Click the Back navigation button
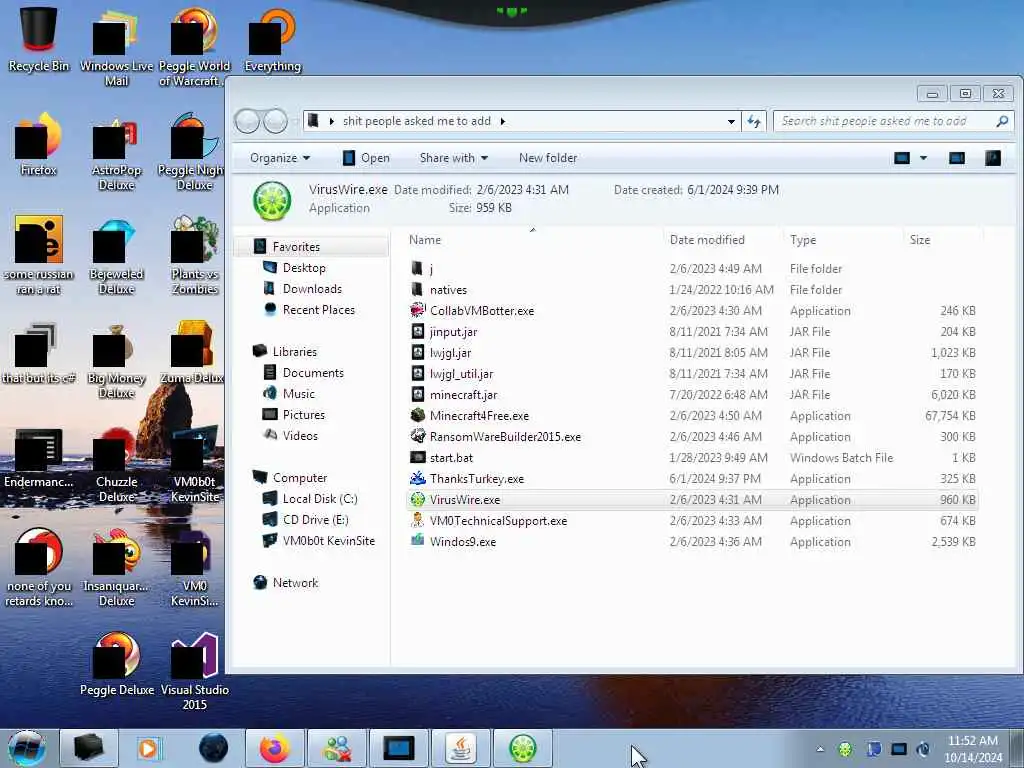 (248, 121)
